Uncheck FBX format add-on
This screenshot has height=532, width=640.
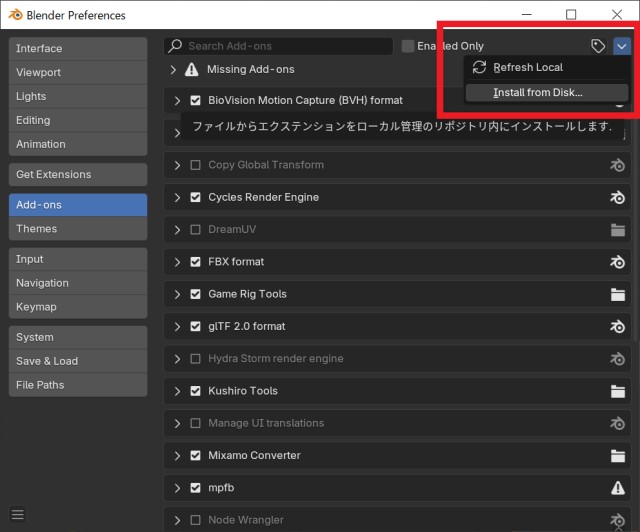(196, 262)
